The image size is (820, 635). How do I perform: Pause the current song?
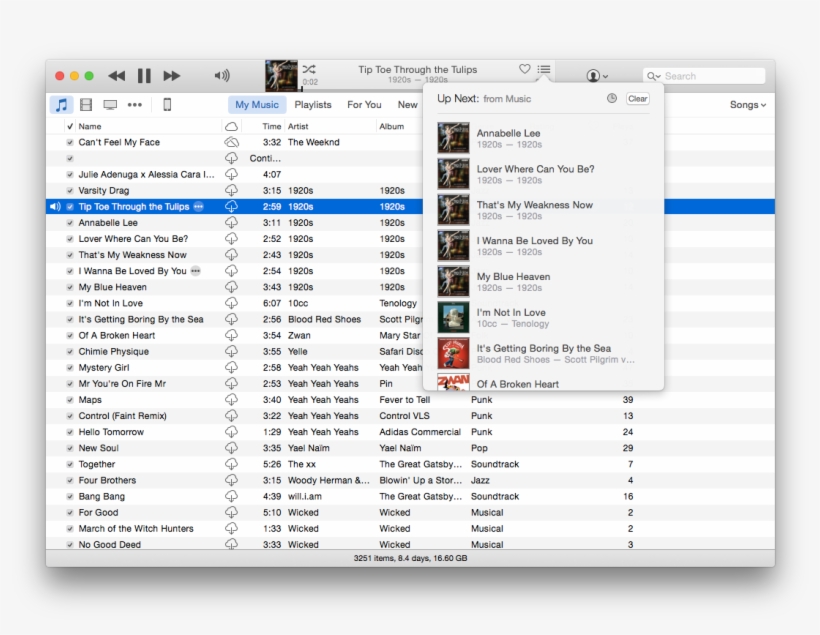pyautogui.click(x=144, y=76)
